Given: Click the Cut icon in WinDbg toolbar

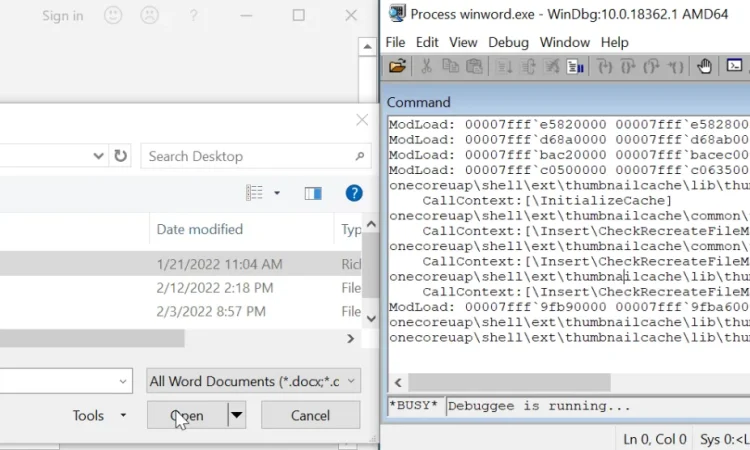Looking at the screenshot, I should [x=426, y=66].
